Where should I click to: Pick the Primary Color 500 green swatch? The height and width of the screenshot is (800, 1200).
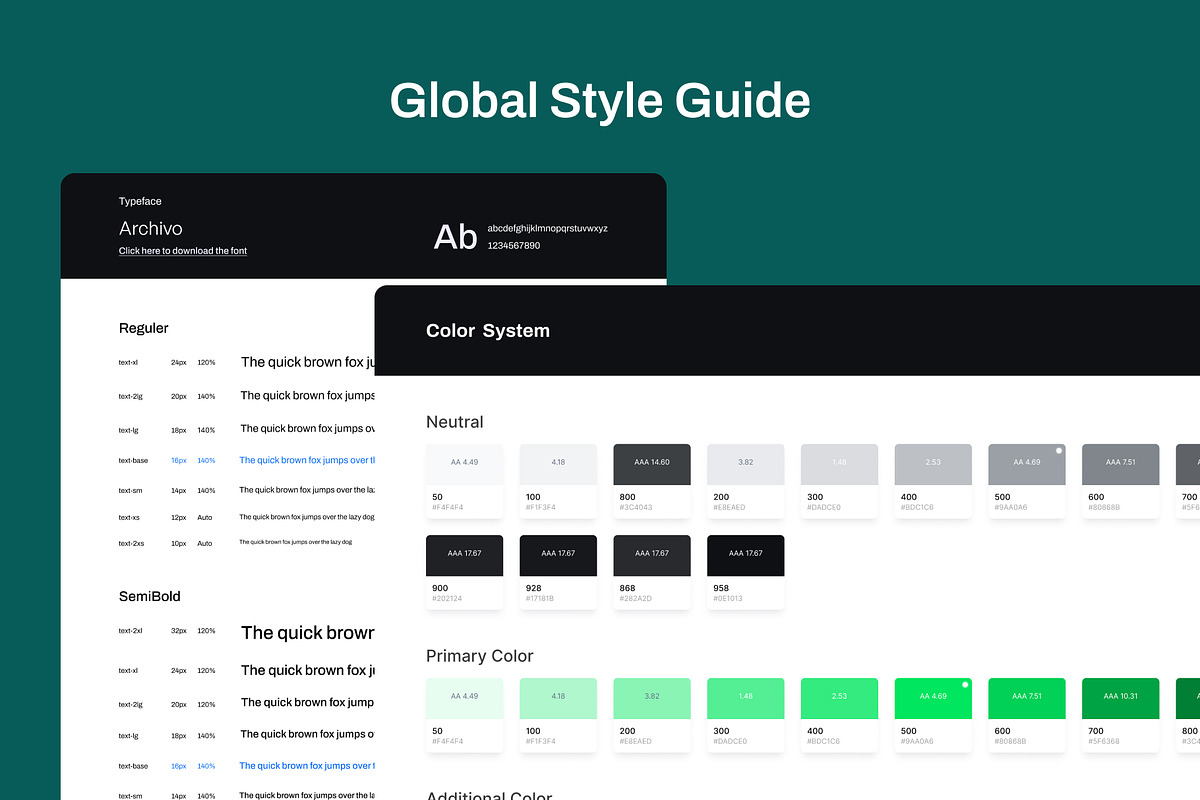[x=933, y=715]
